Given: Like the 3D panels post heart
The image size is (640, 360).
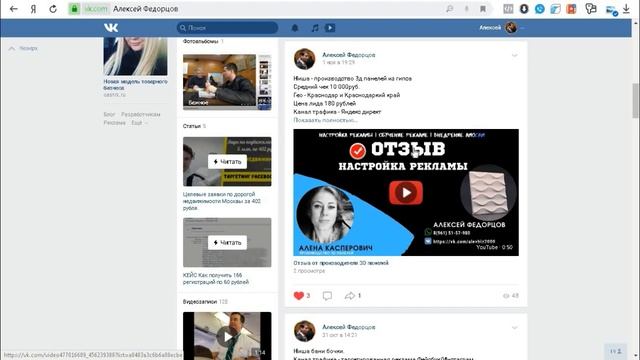Looking at the screenshot, I should click(x=299, y=296).
